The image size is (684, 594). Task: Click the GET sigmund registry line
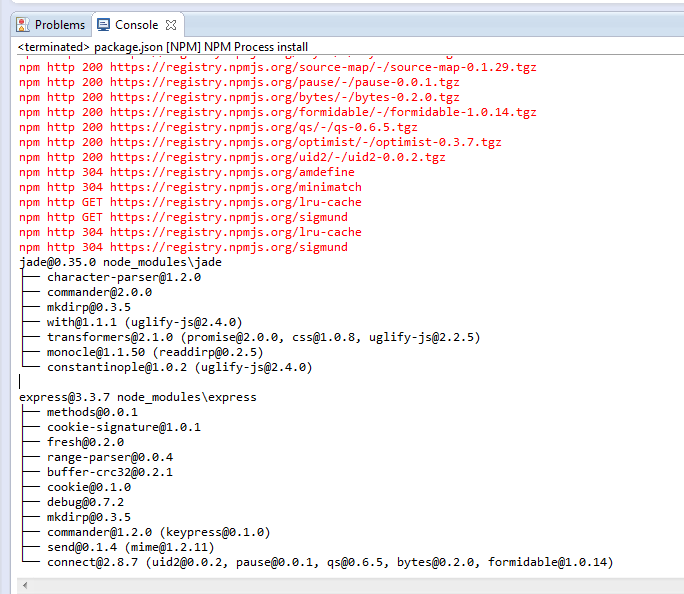tap(183, 217)
